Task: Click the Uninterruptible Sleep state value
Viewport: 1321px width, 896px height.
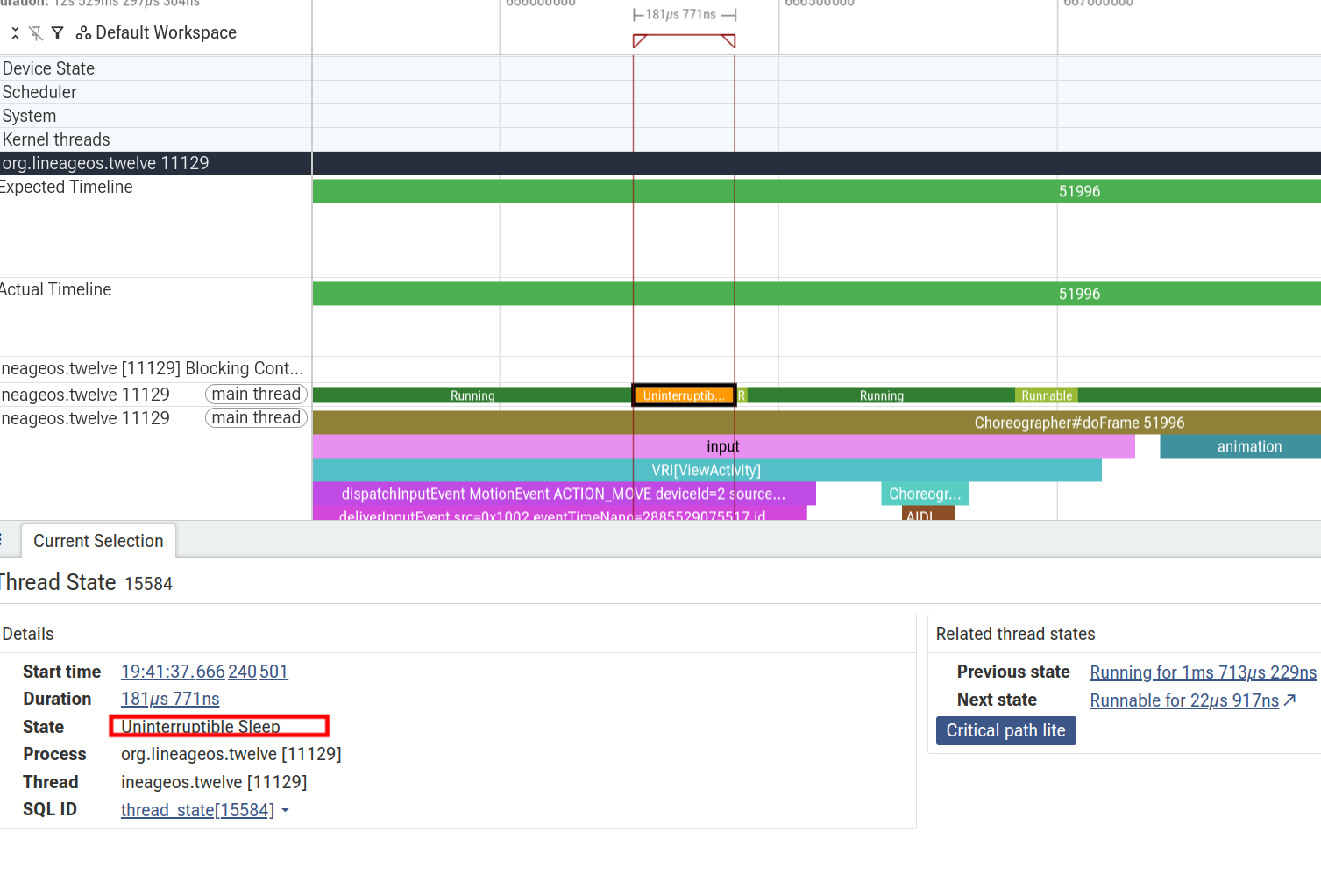Action: click(201, 727)
